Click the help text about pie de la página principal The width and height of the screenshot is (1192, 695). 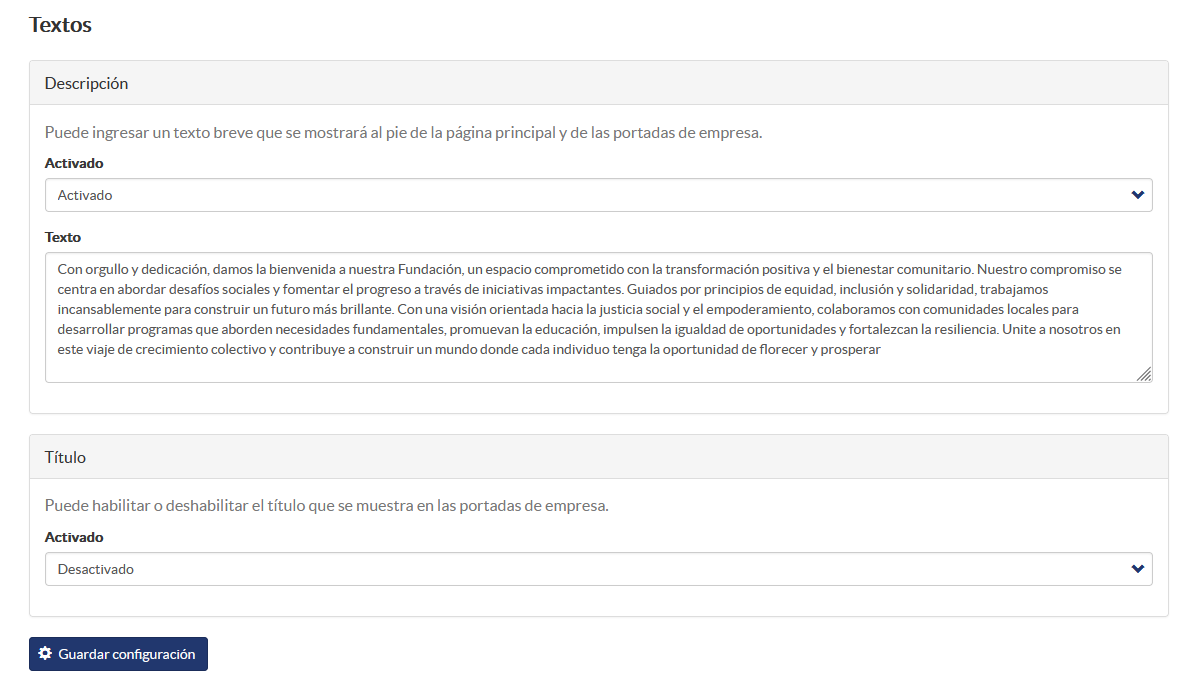403,132
